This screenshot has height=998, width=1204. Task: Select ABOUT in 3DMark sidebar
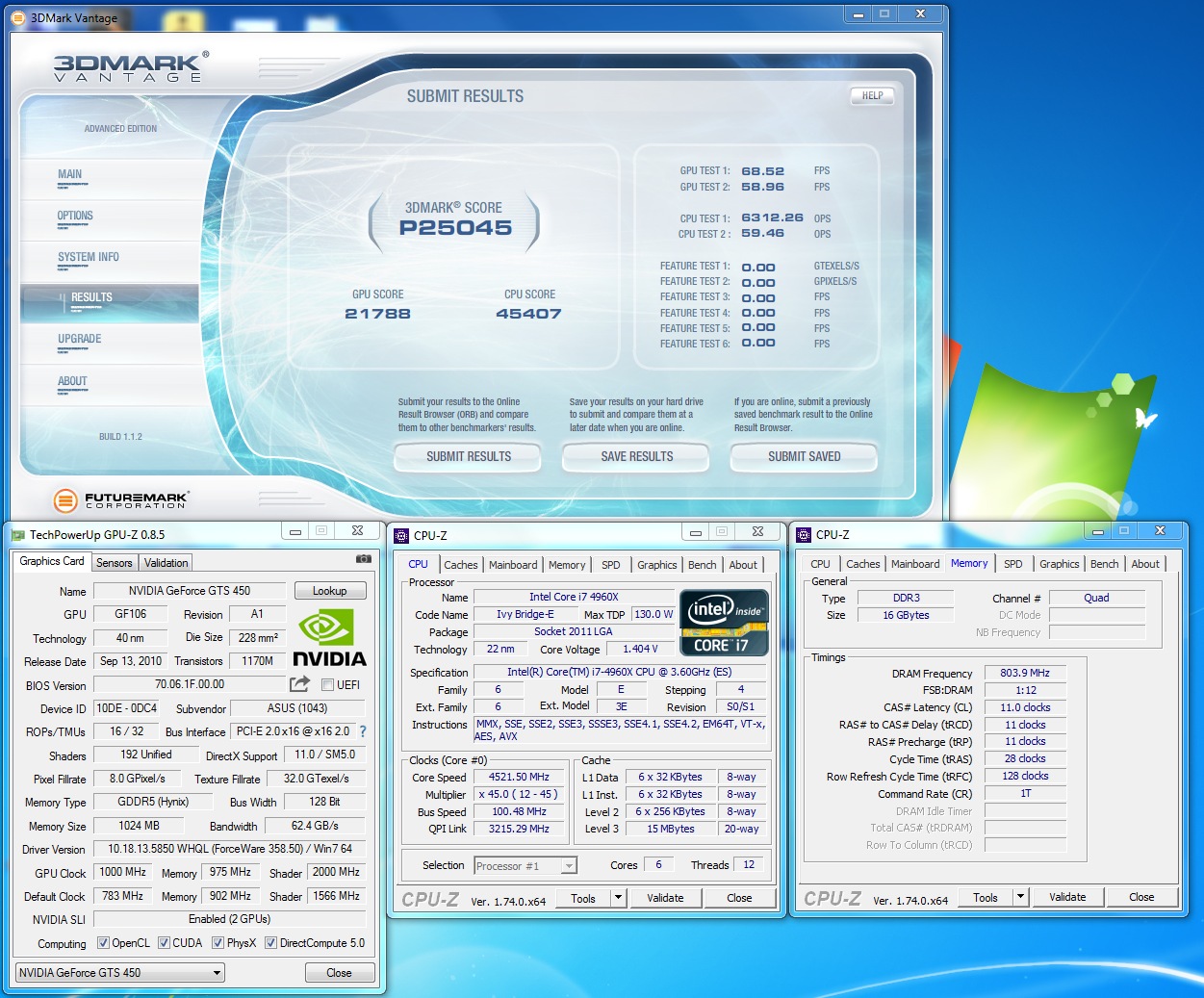click(72, 381)
